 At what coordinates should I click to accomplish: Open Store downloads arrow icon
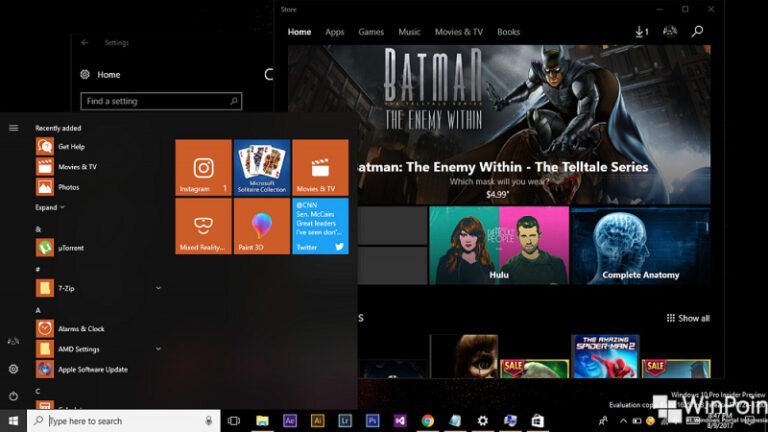point(641,32)
